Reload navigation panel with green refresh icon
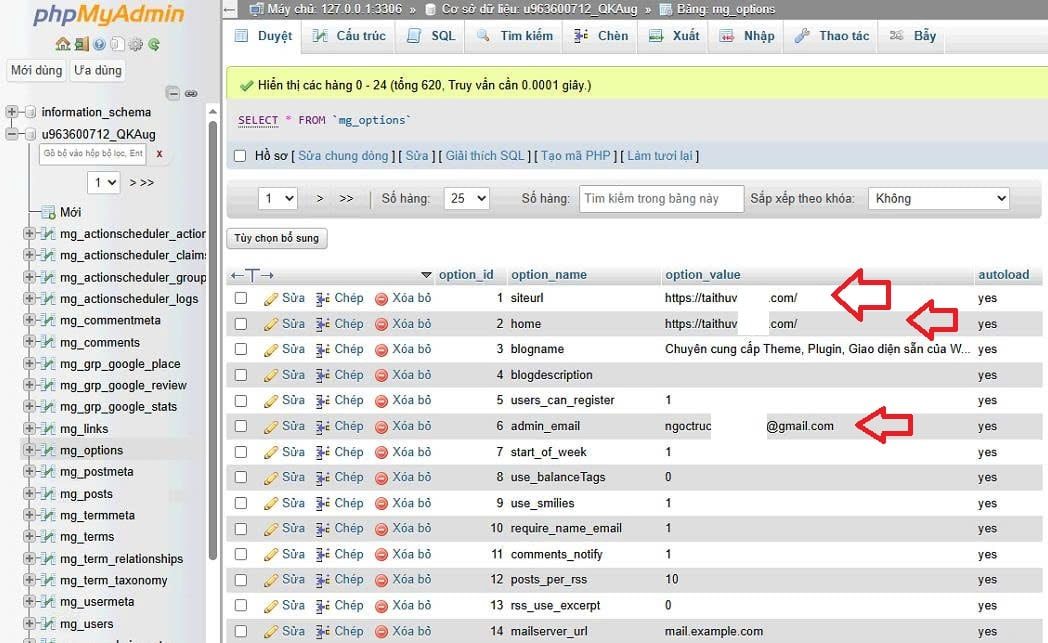Image resolution: width=1048 pixels, height=643 pixels. [154, 44]
